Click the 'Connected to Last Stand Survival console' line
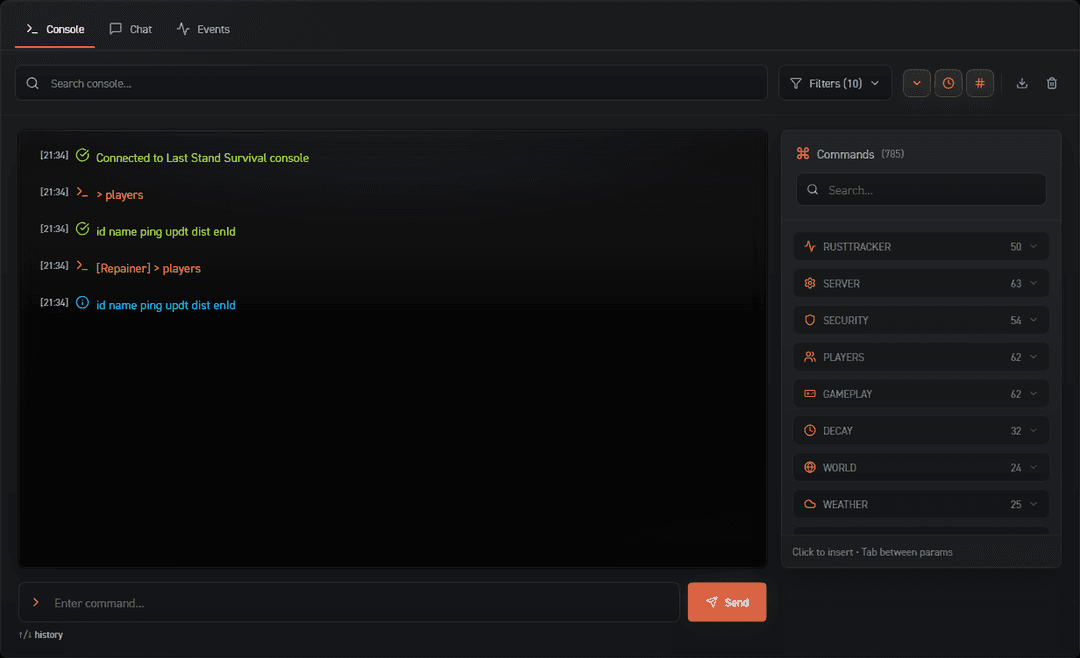This screenshot has width=1080, height=658. tap(202, 158)
